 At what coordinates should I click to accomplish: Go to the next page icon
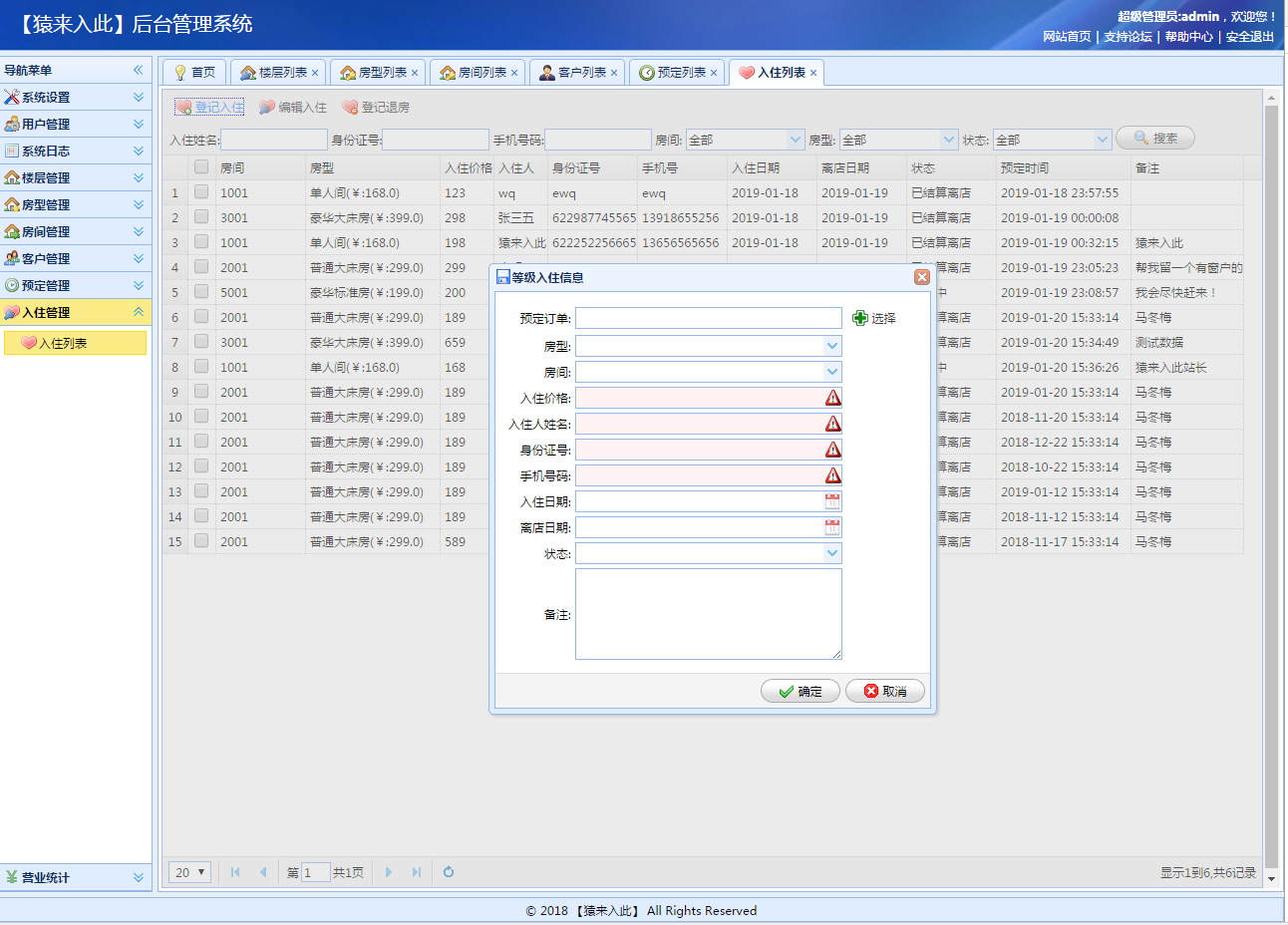pyautogui.click(x=389, y=872)
